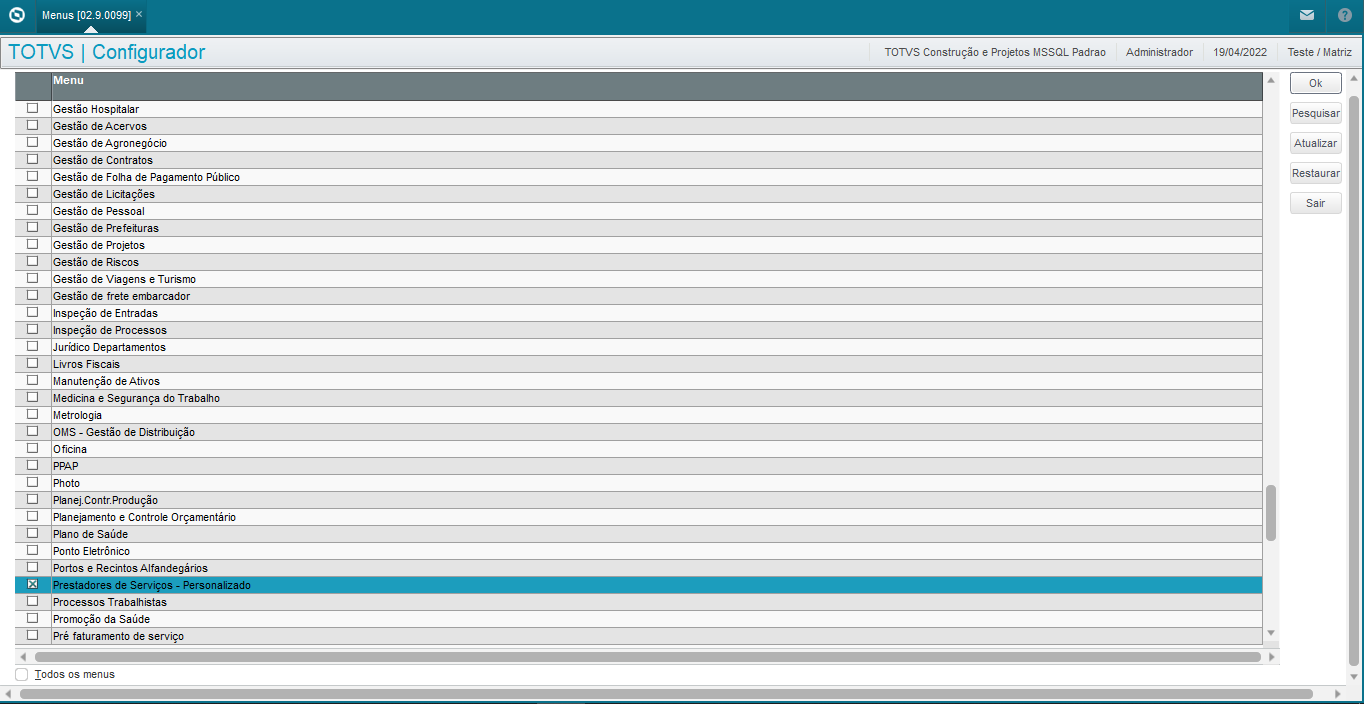1364x704 pixels.
Task: Check the Livros Fiscais checkbox
Action: coord(32,363)
